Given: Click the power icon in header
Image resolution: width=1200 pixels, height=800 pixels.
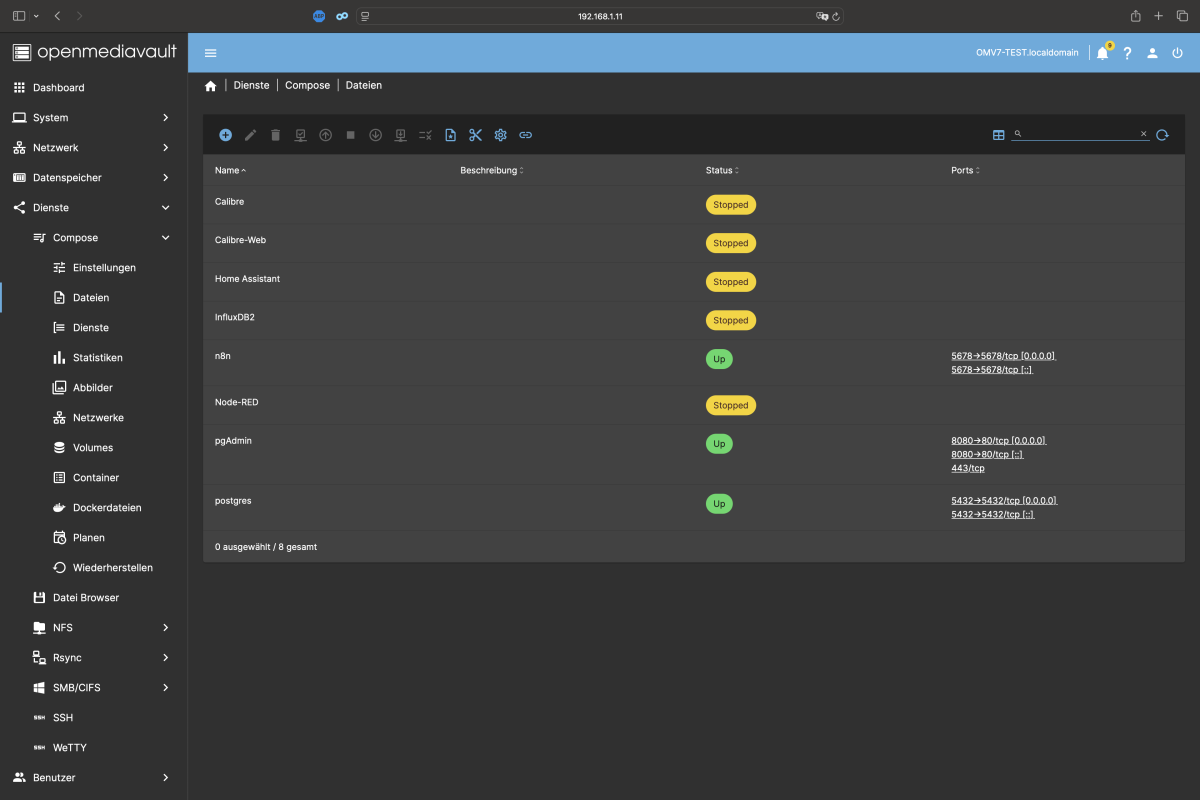Looking at the screenshot, I should pos(1177,53).
